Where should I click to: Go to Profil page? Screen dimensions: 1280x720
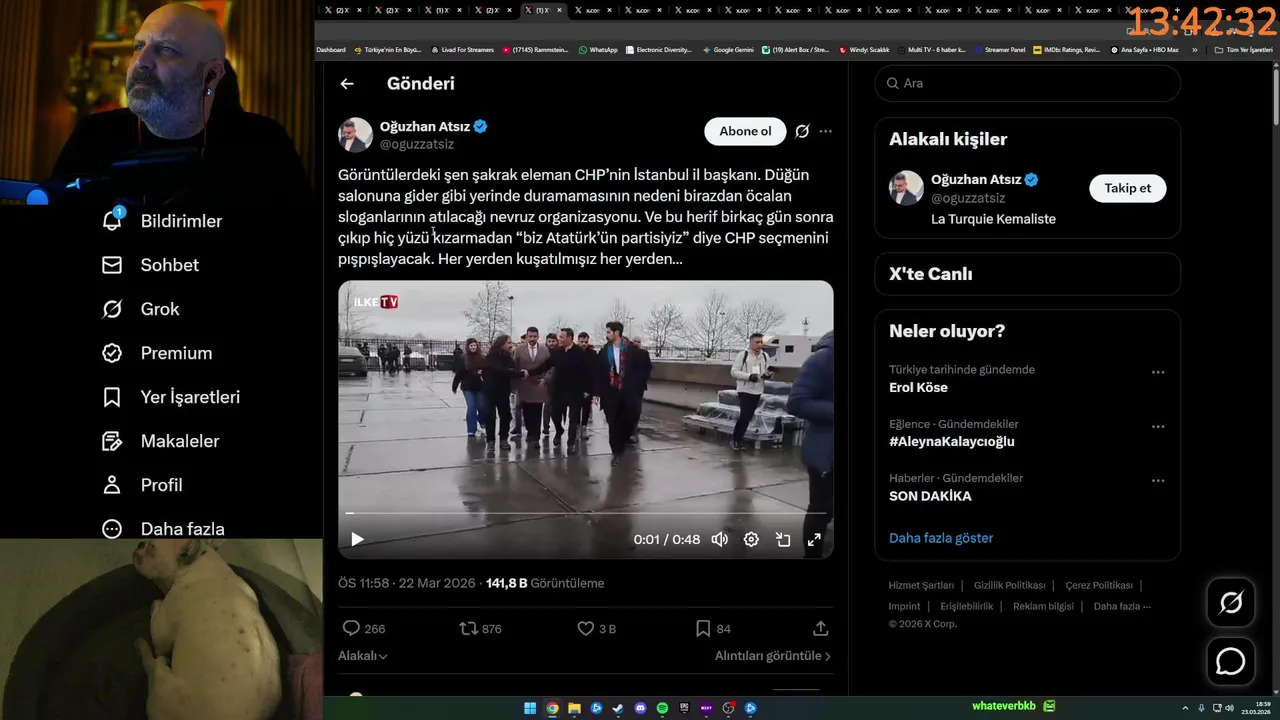coord(142,485)
